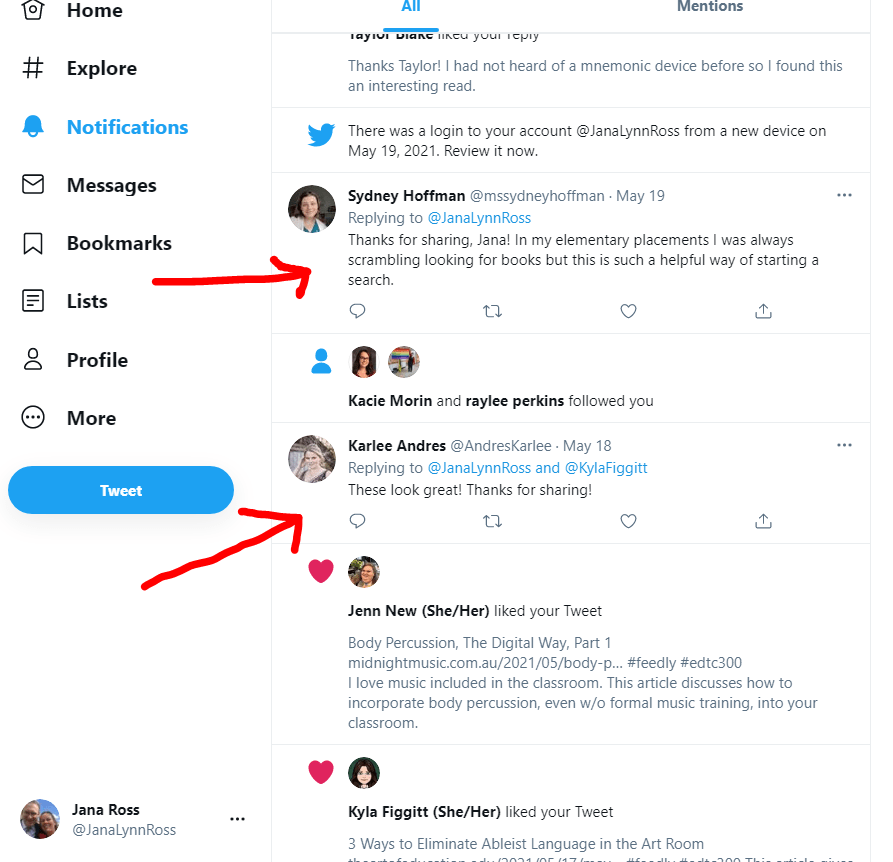Viewport: 893px width, 862px height.
Task: Reply to Karlee Andres' tweet
Action: pos(357,521)
